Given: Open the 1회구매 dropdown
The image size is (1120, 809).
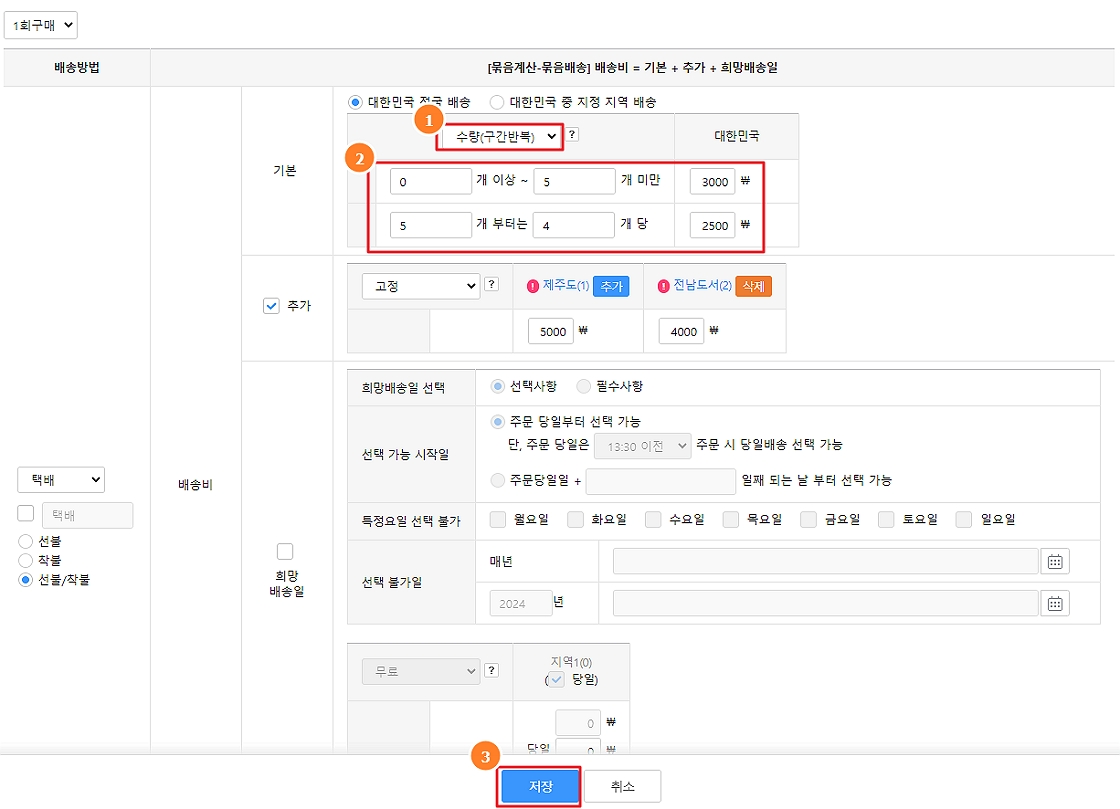Looking at the screenshot, I should click(40, 26).
